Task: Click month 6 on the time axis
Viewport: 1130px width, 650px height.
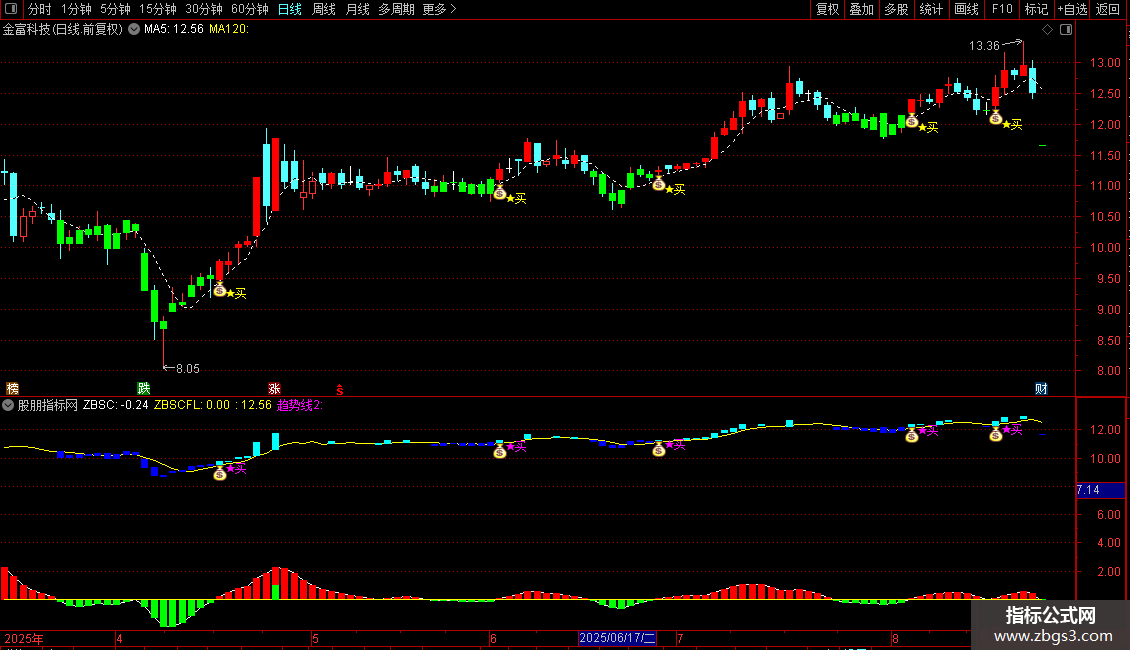Action: point(493,638)
